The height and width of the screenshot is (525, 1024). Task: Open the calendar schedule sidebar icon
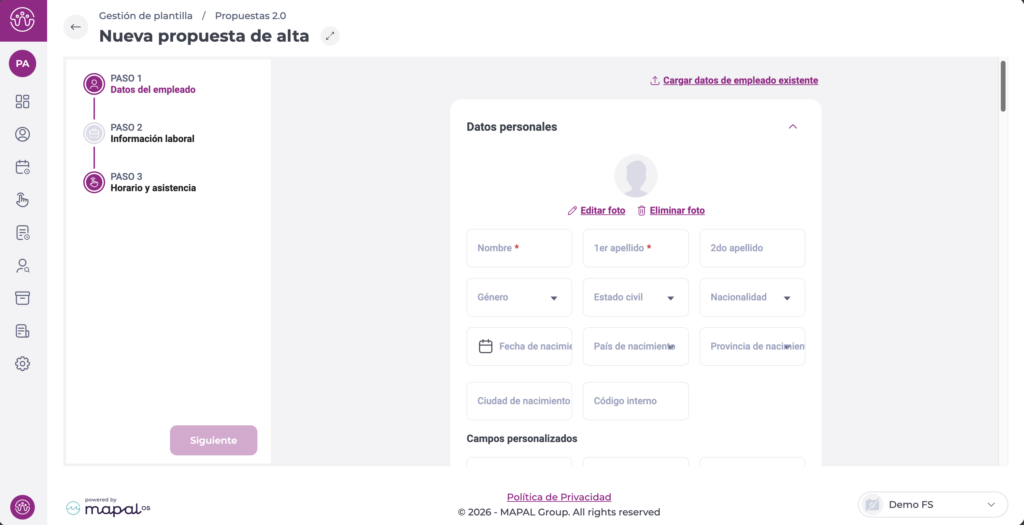(x=23, y=167)
